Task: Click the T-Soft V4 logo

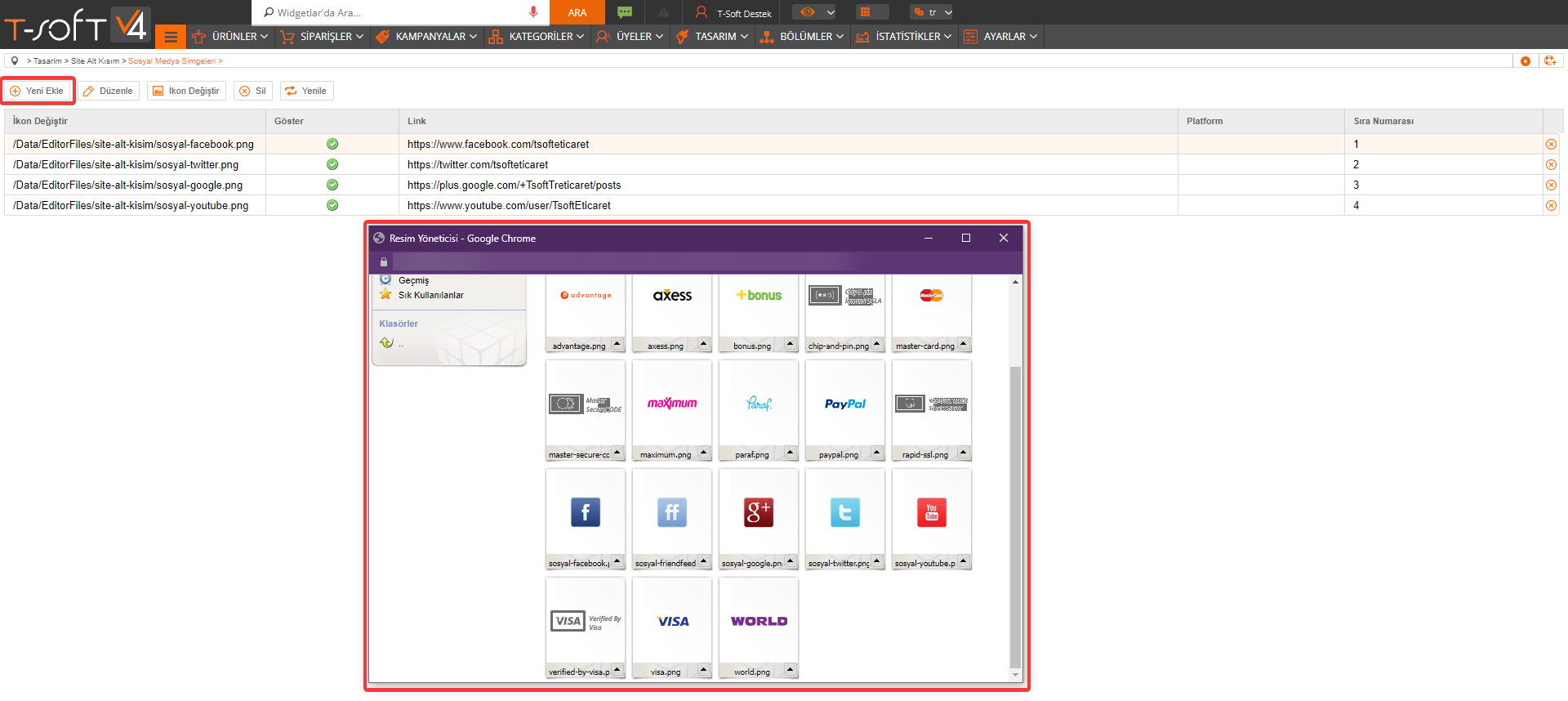Action: [x=76, y=25]
